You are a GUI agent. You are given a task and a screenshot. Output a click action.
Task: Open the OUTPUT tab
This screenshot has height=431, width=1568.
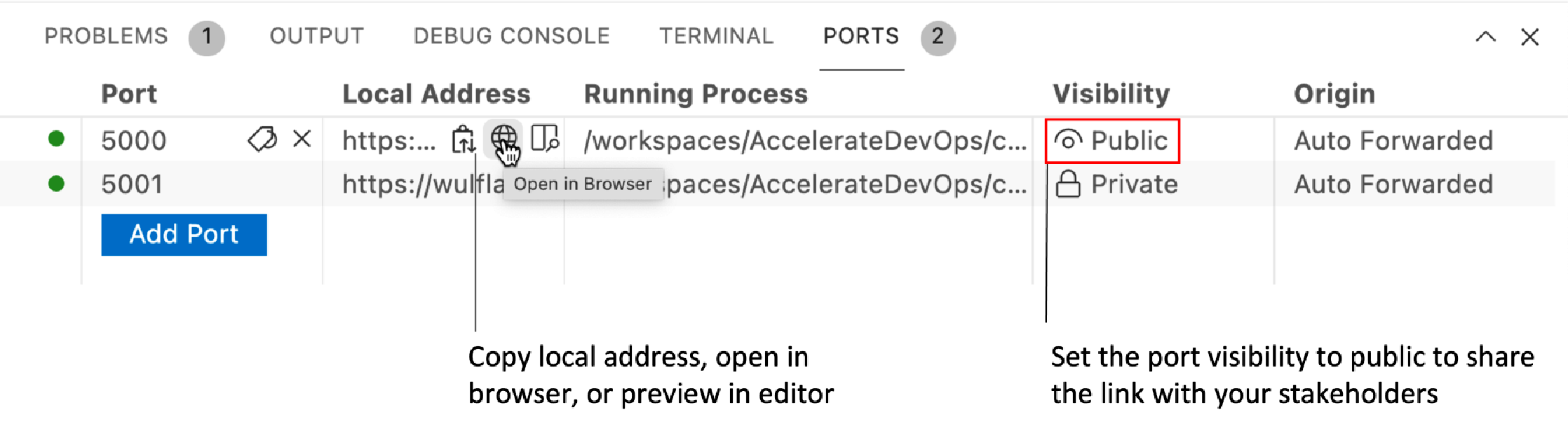click(x=317, y=36)
